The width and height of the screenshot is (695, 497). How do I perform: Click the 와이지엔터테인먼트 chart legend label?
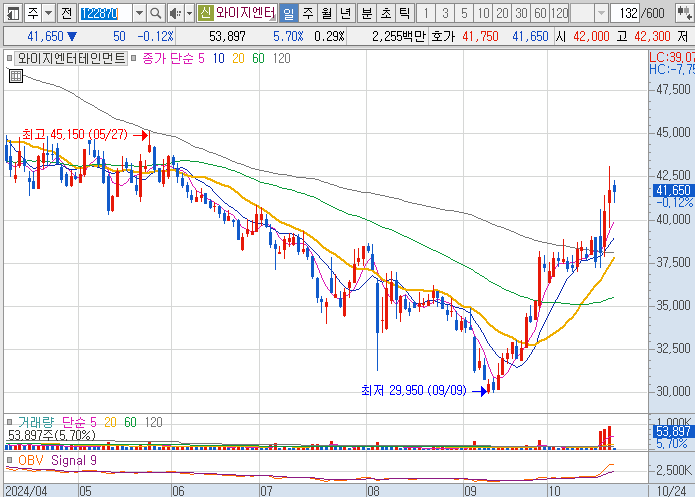71,58
